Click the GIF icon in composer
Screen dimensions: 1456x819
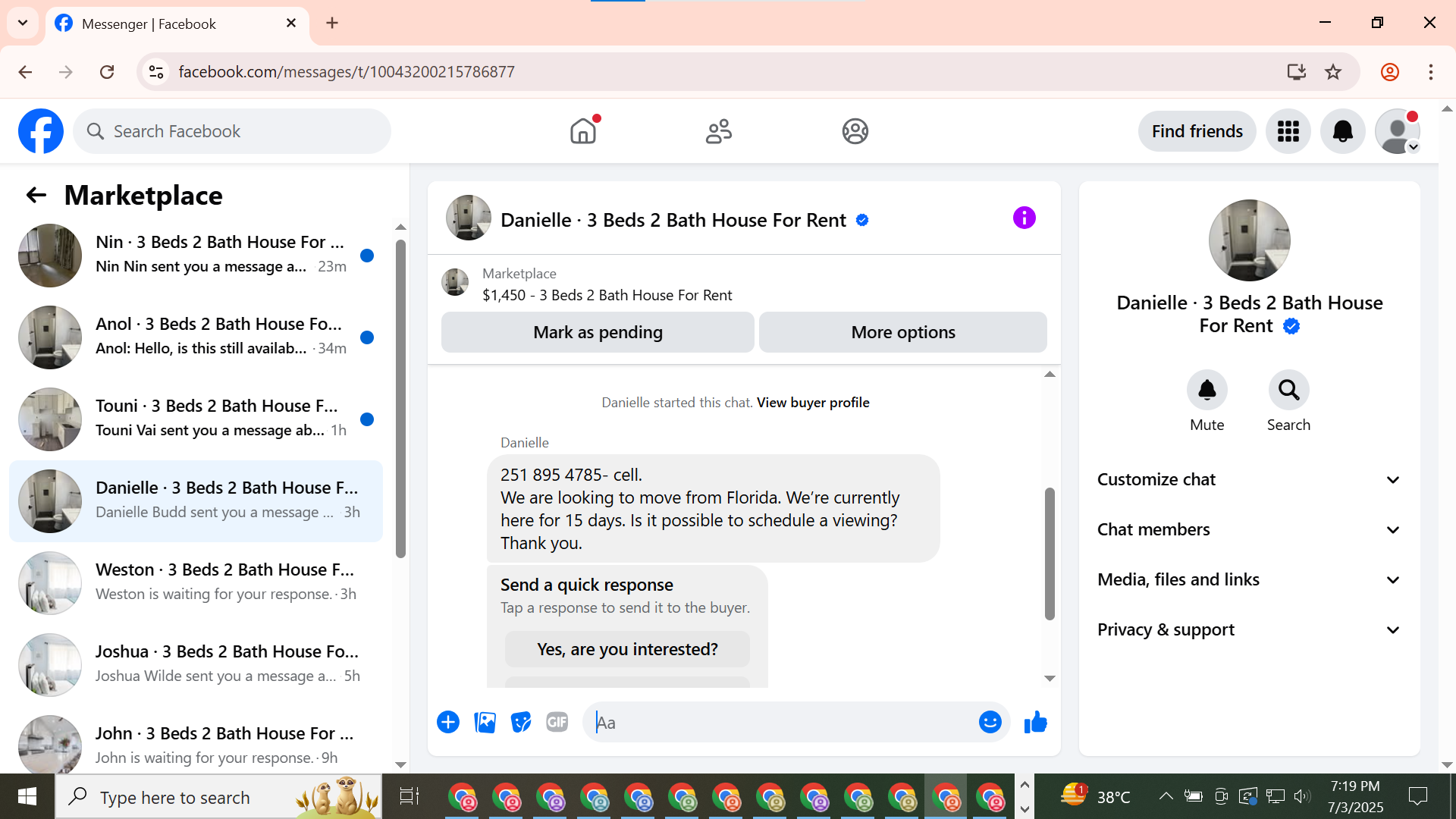coord(557,723)
